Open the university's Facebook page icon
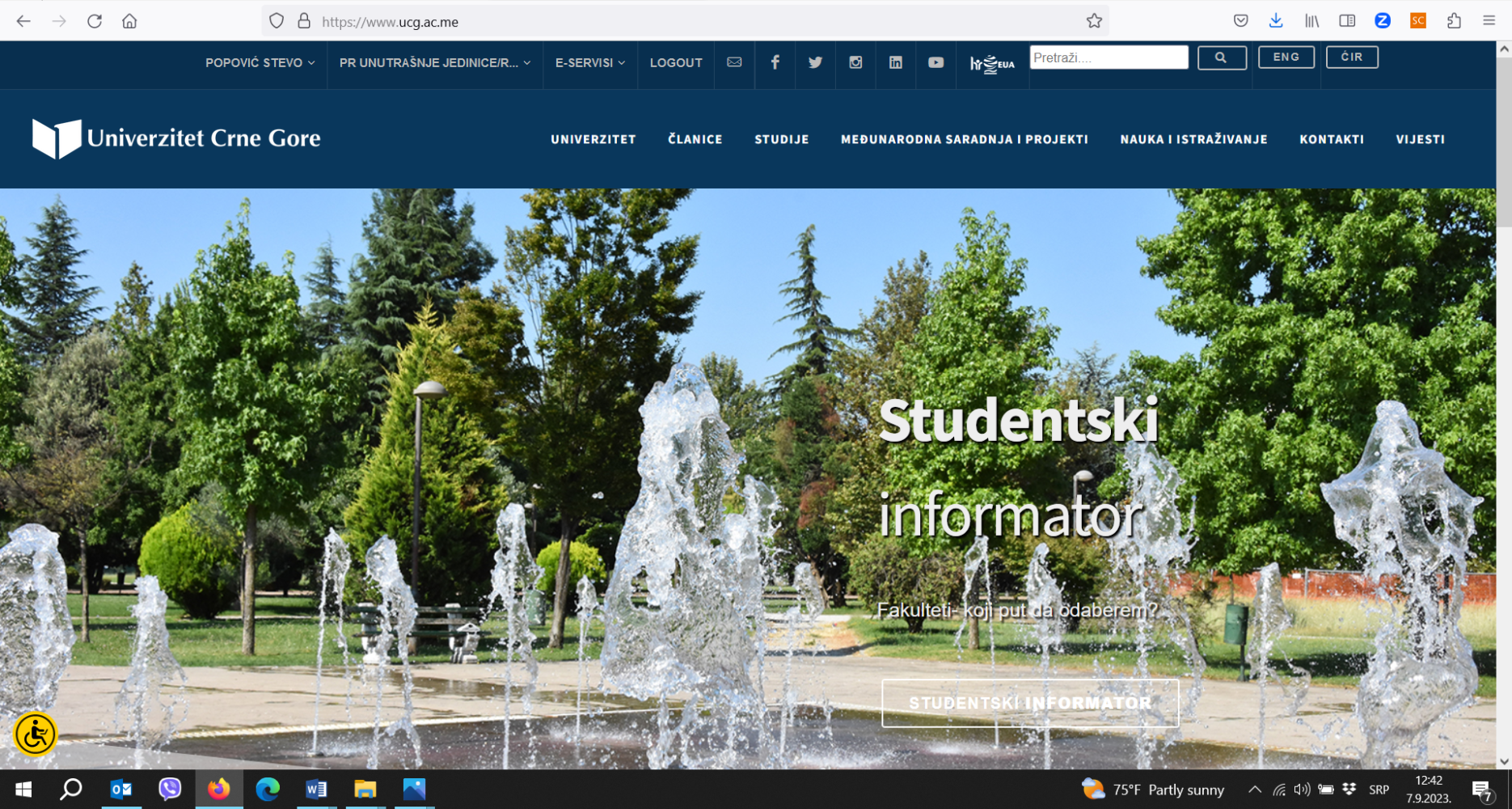 point(775,62)
